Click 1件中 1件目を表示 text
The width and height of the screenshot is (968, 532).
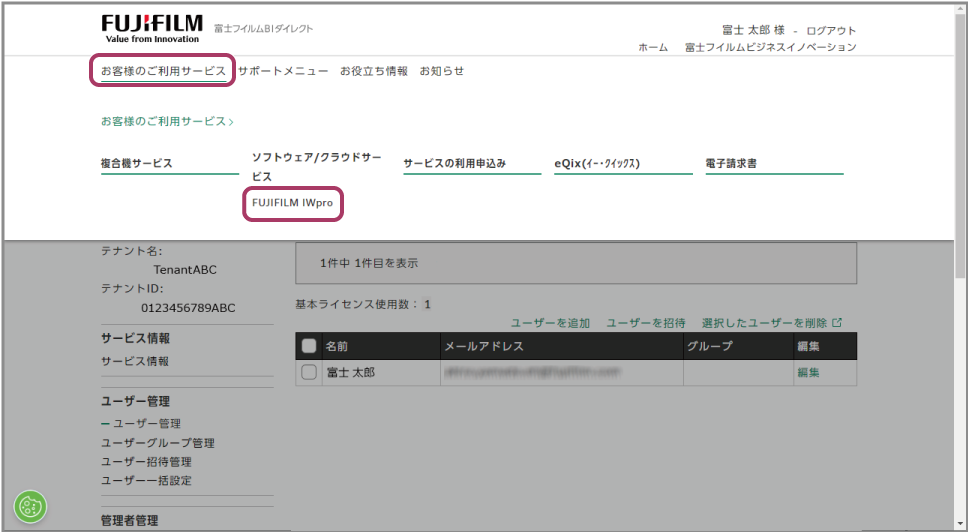pos(369,263)
